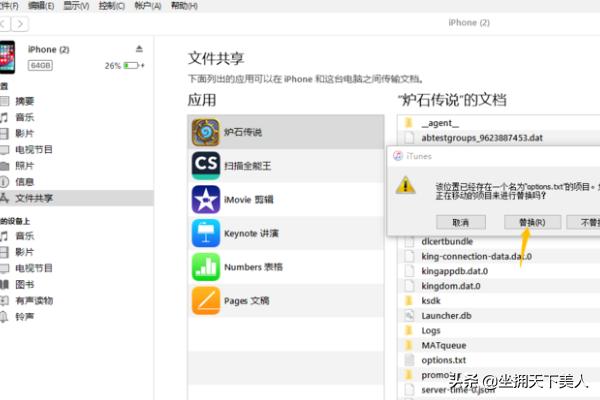
Task: Select 文件共享 in the sidebar
Action: [x=77, y=198]
